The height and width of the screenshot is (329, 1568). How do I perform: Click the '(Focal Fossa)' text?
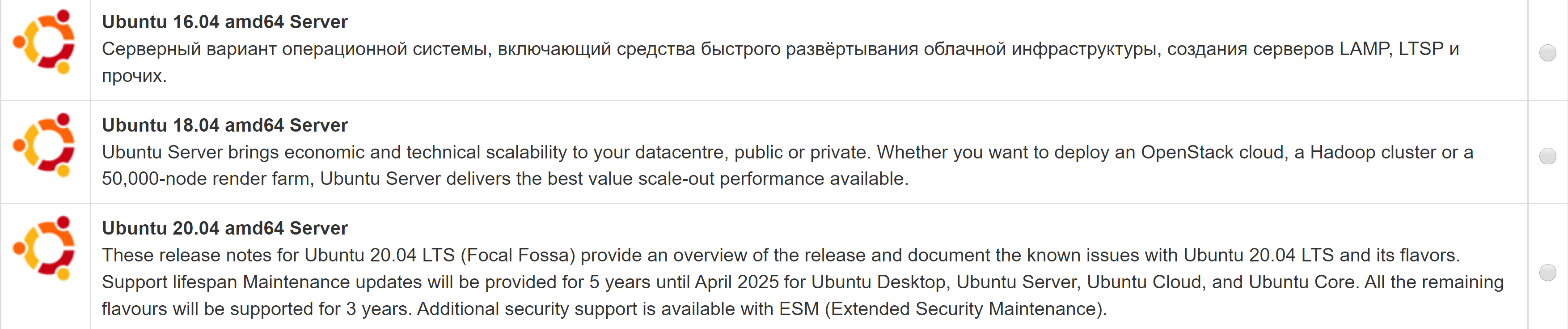[x=517, y=255]
